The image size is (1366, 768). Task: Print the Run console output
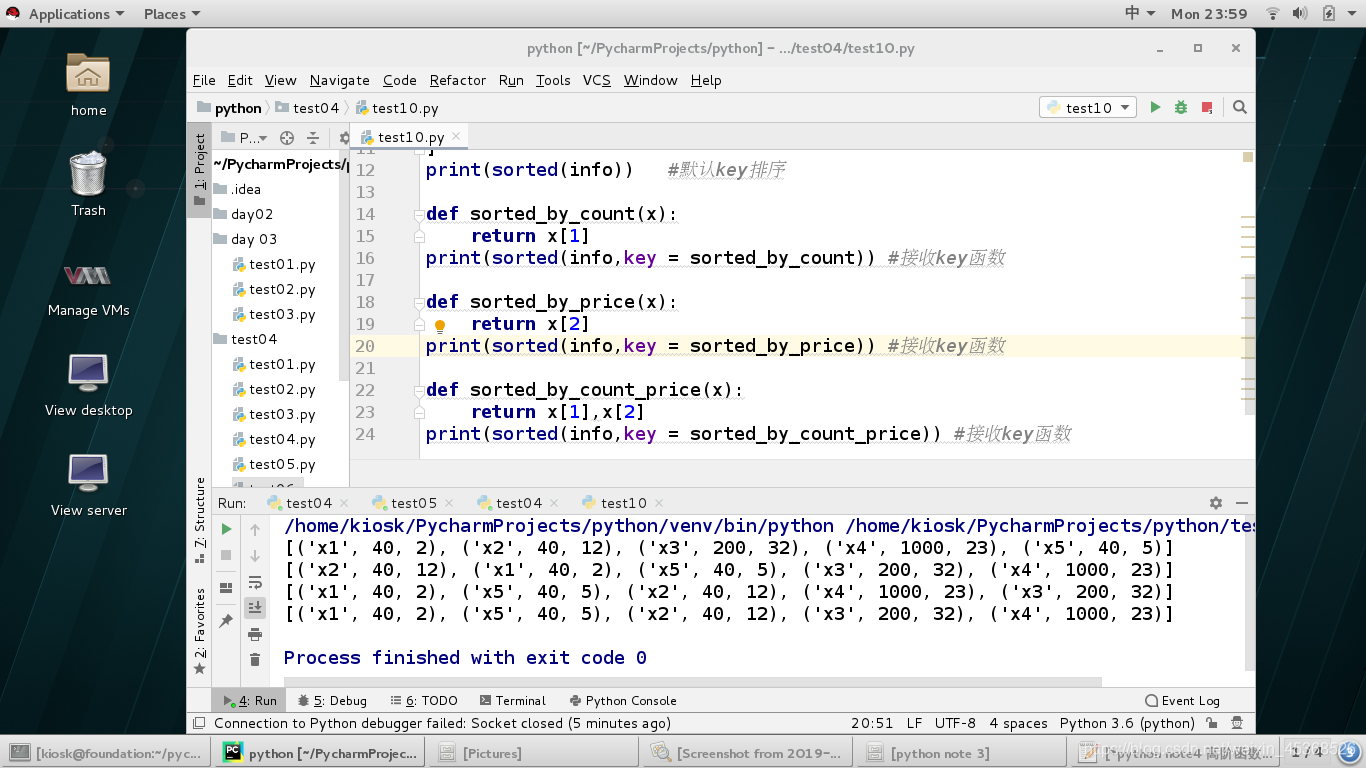point(255,634)
